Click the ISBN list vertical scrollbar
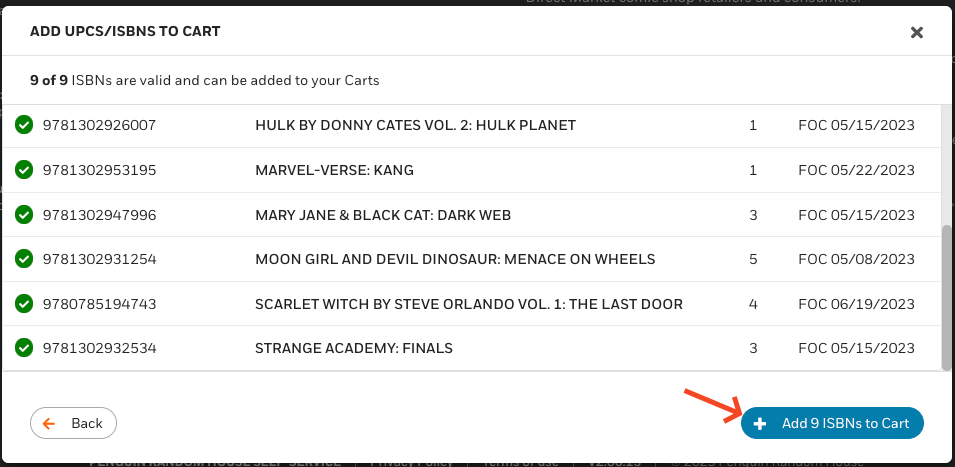 coord(946,296)
